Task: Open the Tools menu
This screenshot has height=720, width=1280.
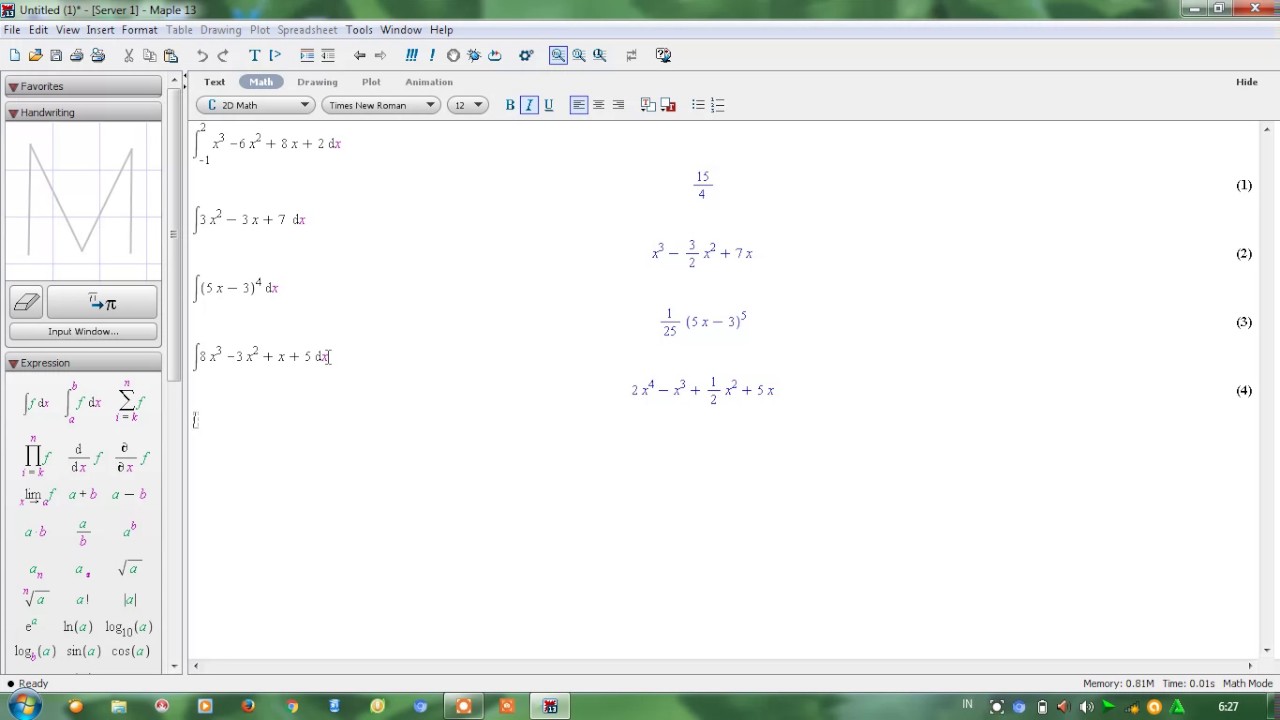Action: tap(358, 30)
